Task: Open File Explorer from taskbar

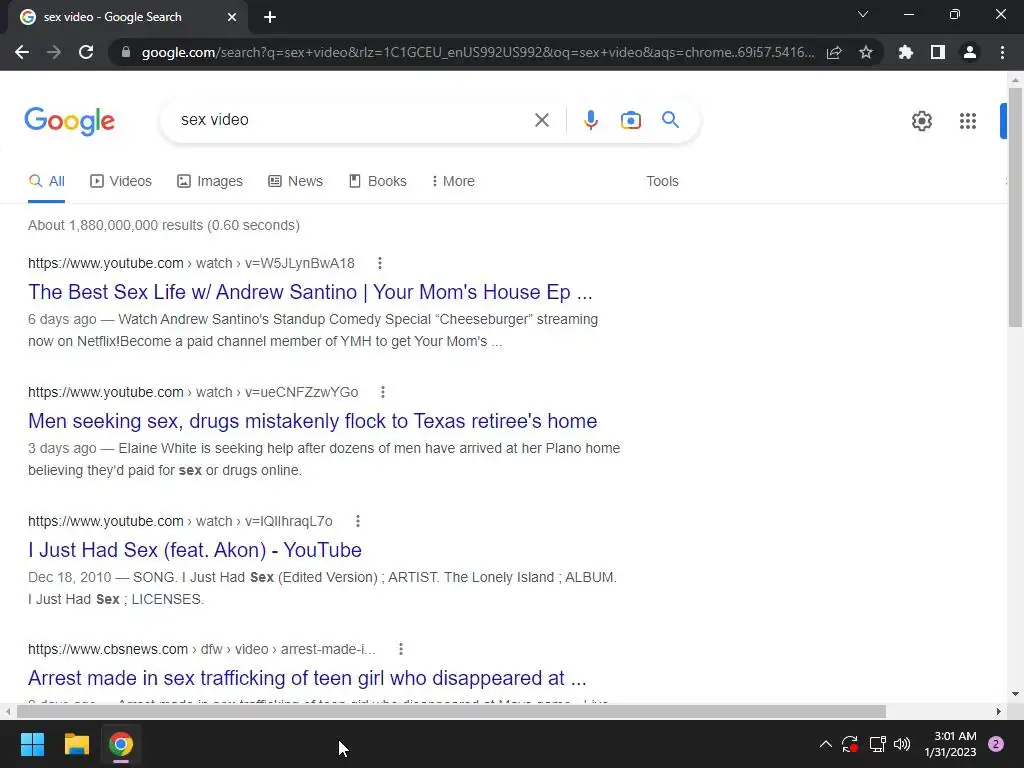Action: 76,744
